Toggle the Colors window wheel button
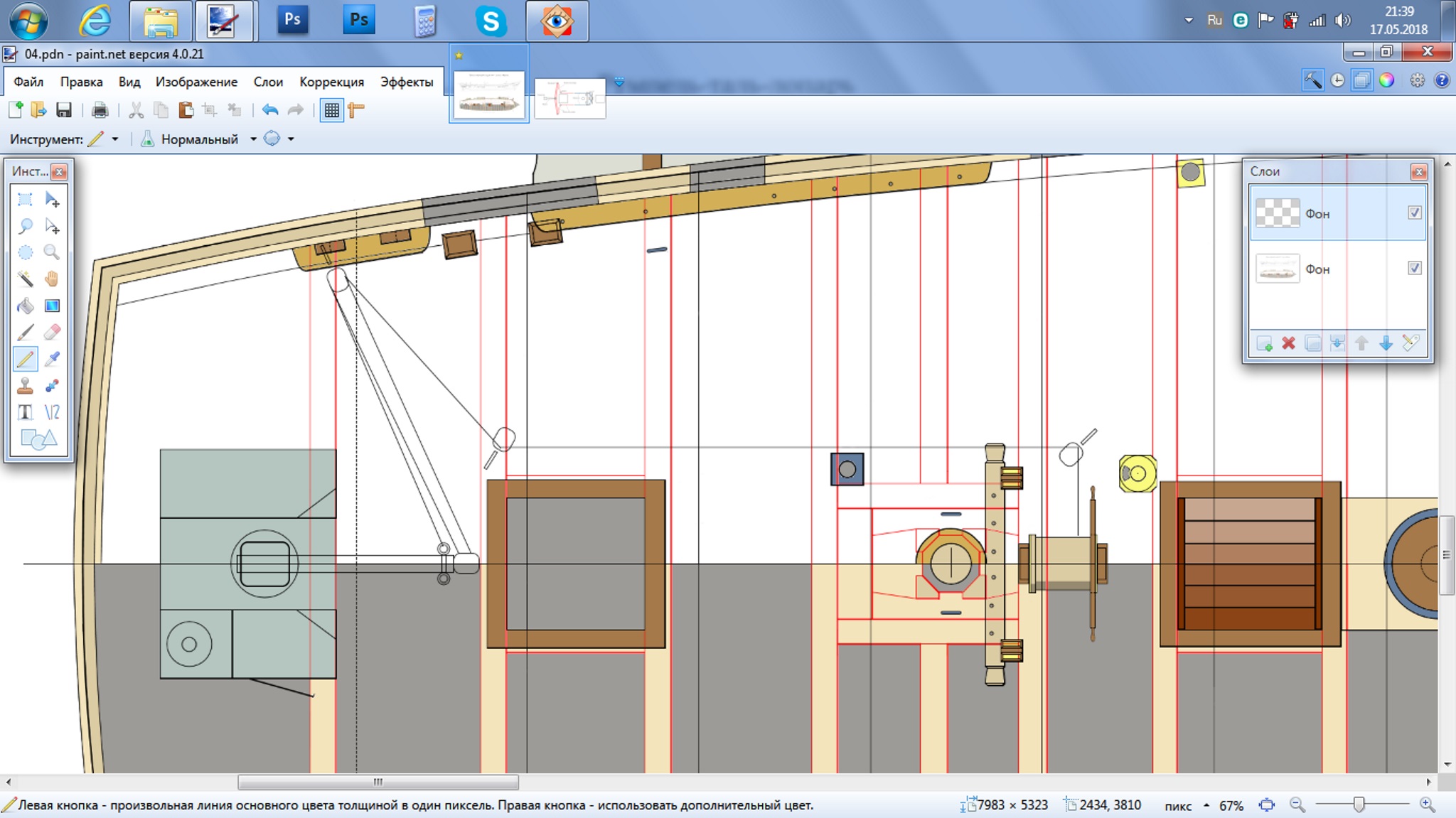 tap(1386, 80)
